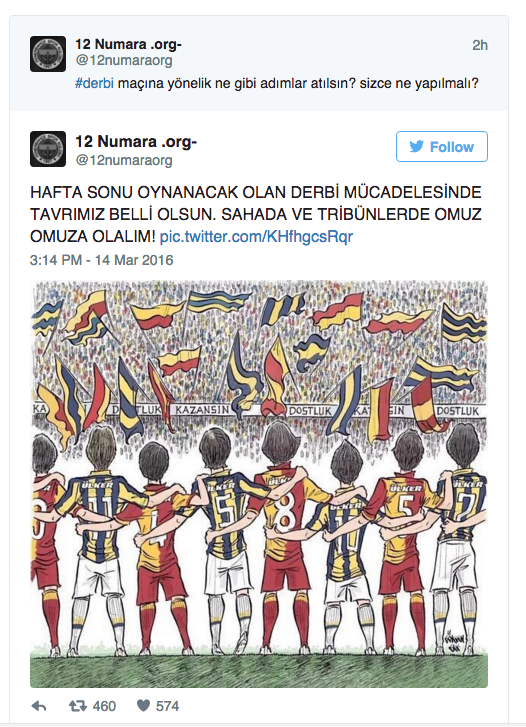The height and width of the screenshot is (727, 526).
Task: Like the tweet using the heart icon
Action: tap(143, 706)
